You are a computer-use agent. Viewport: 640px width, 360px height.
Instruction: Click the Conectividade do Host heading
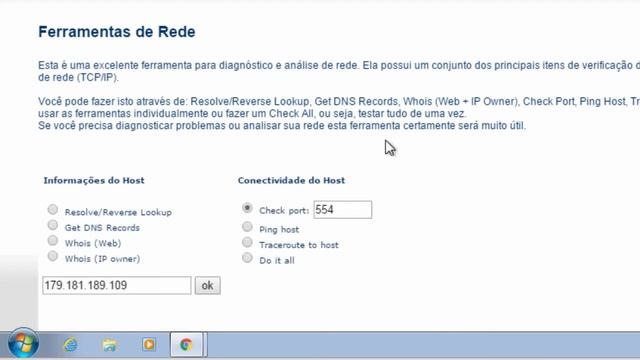pyautogui.click(x=291, y=180)
